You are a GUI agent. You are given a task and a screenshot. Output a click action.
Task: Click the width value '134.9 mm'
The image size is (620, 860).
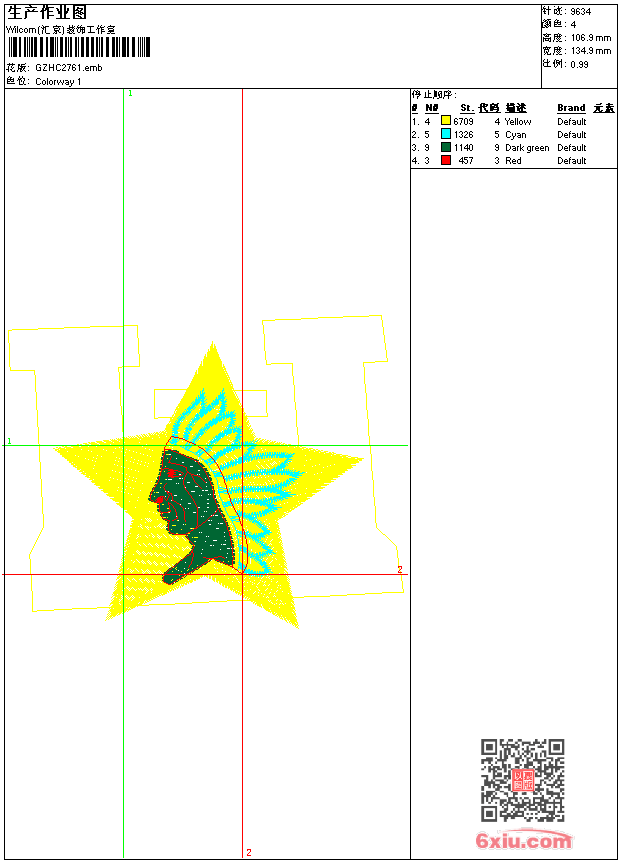pos(591,51)
